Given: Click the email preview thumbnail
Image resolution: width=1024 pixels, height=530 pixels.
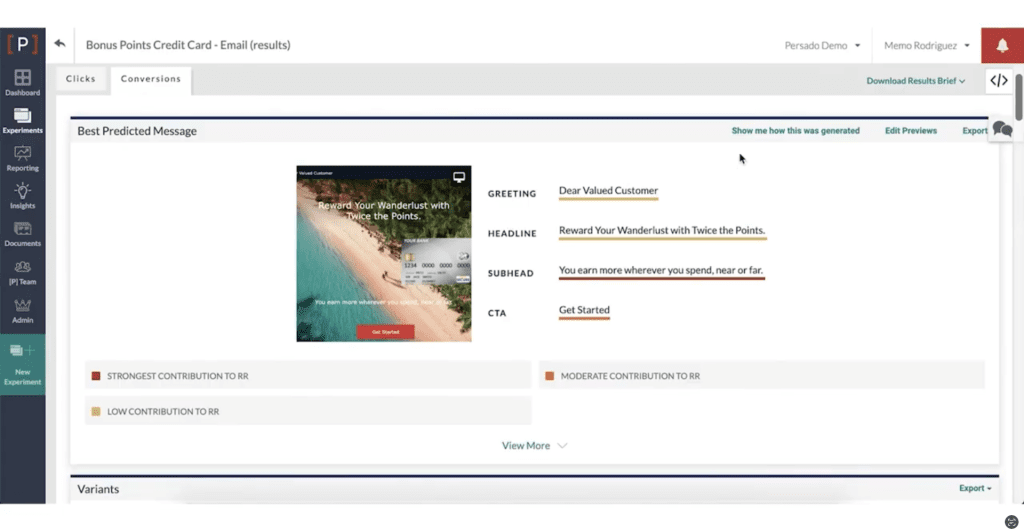Looking at the screenshot, I should 384,253.
